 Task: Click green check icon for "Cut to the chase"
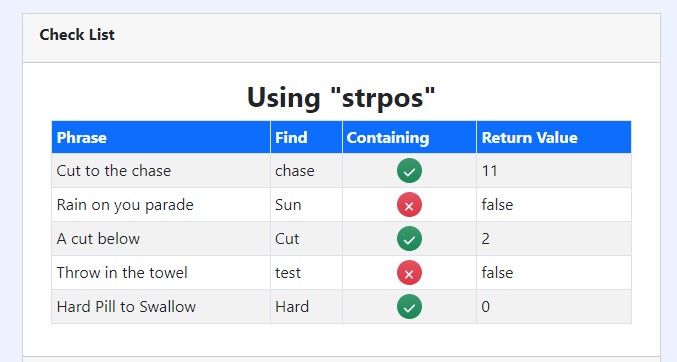409,171
